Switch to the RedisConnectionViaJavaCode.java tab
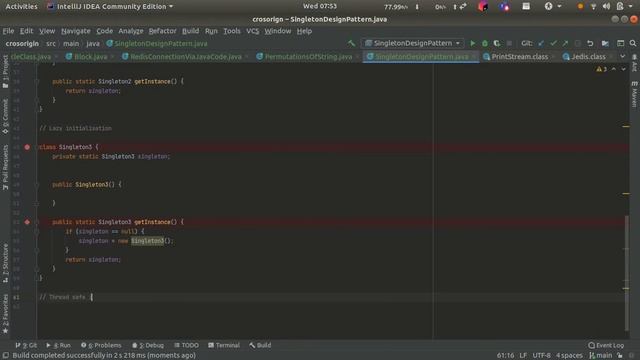Viewport: 640px width, 360px height. tap(186, 57)
